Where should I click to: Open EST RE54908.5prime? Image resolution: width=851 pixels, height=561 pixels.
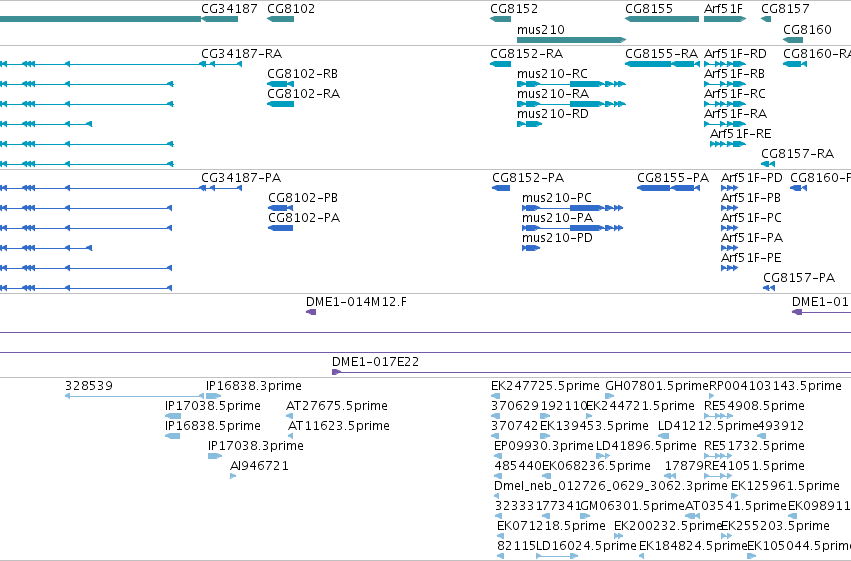[x=754, y=406]
